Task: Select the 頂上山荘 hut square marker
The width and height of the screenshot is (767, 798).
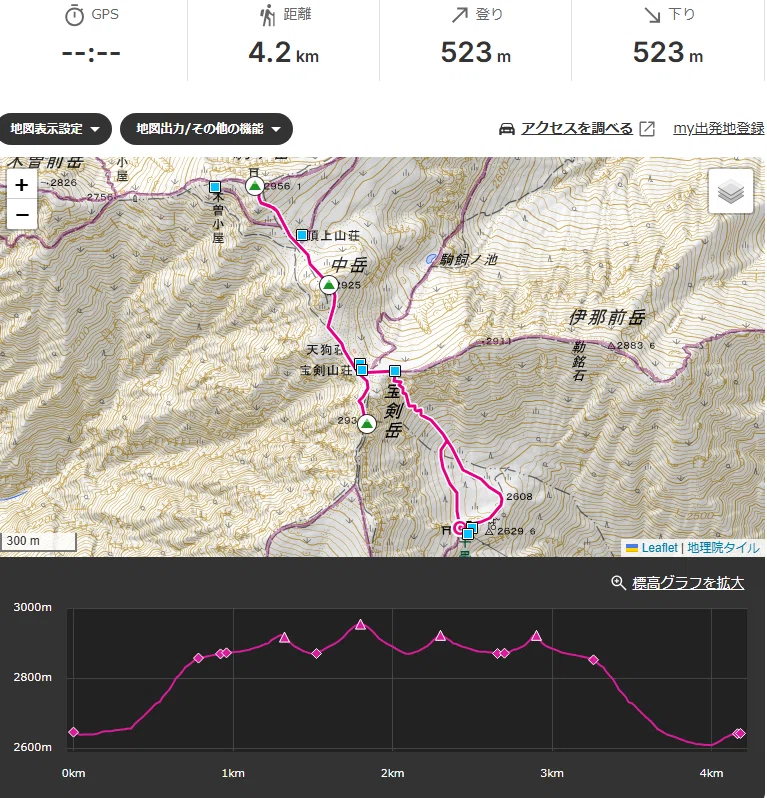Action: pyautogui.click(x=302, y=235)
